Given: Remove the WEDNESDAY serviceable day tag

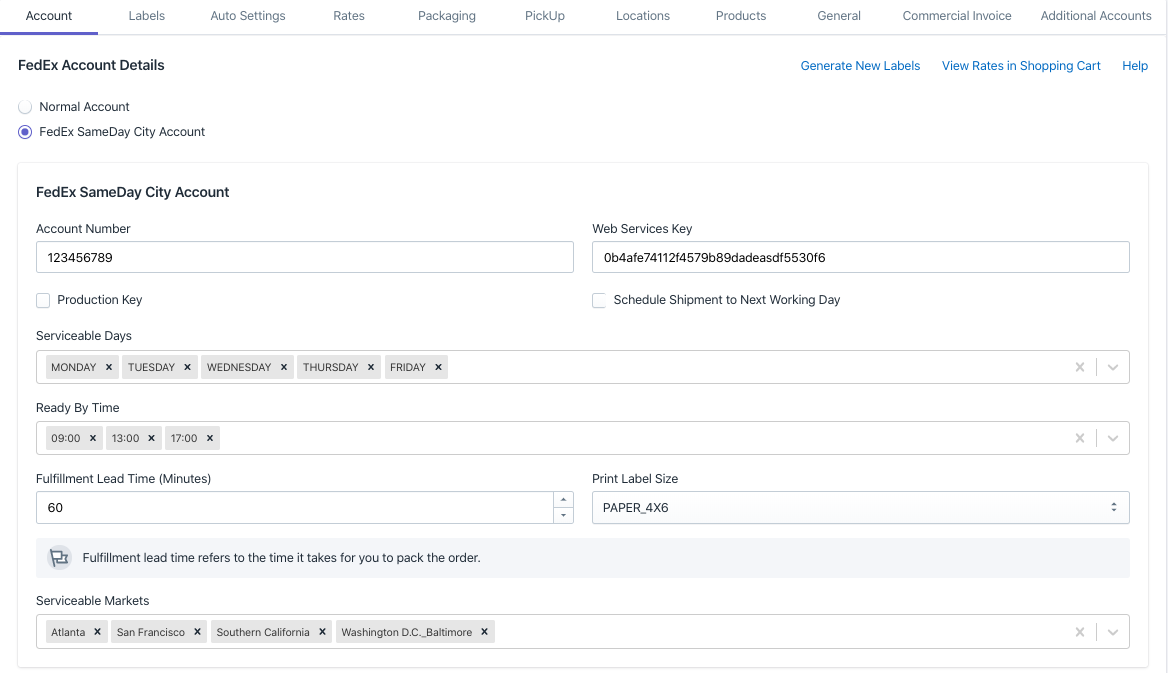Looking at the screenshot, I should [284, 367].
